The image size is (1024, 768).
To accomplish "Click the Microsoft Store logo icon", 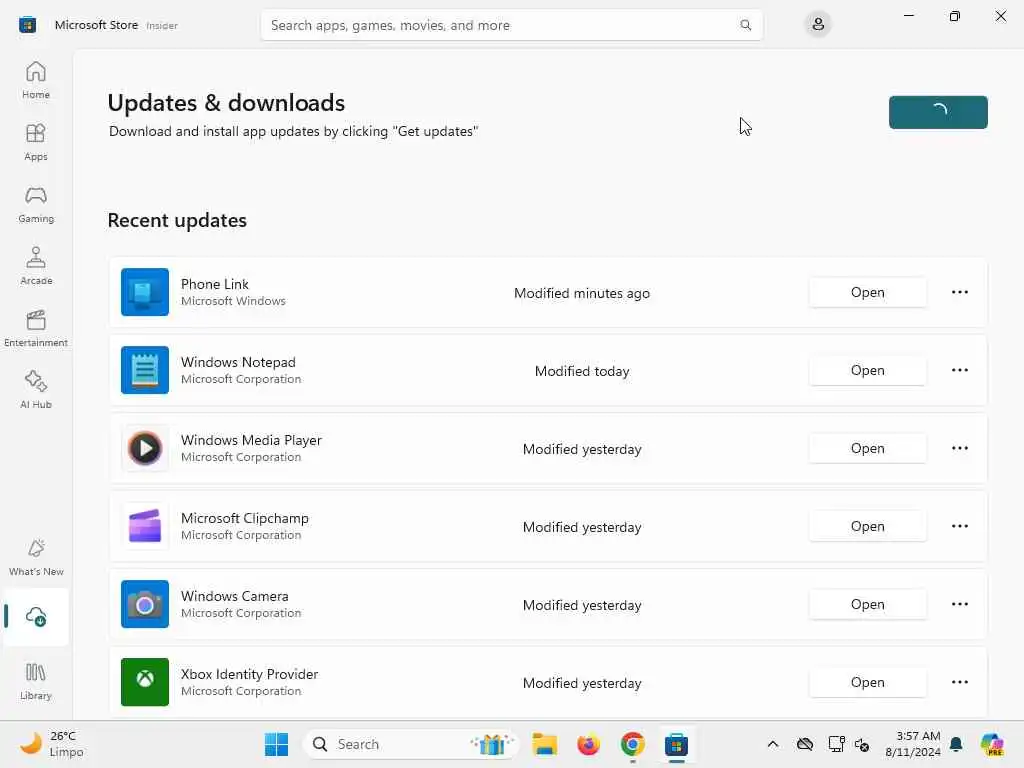I will point(27,25).
